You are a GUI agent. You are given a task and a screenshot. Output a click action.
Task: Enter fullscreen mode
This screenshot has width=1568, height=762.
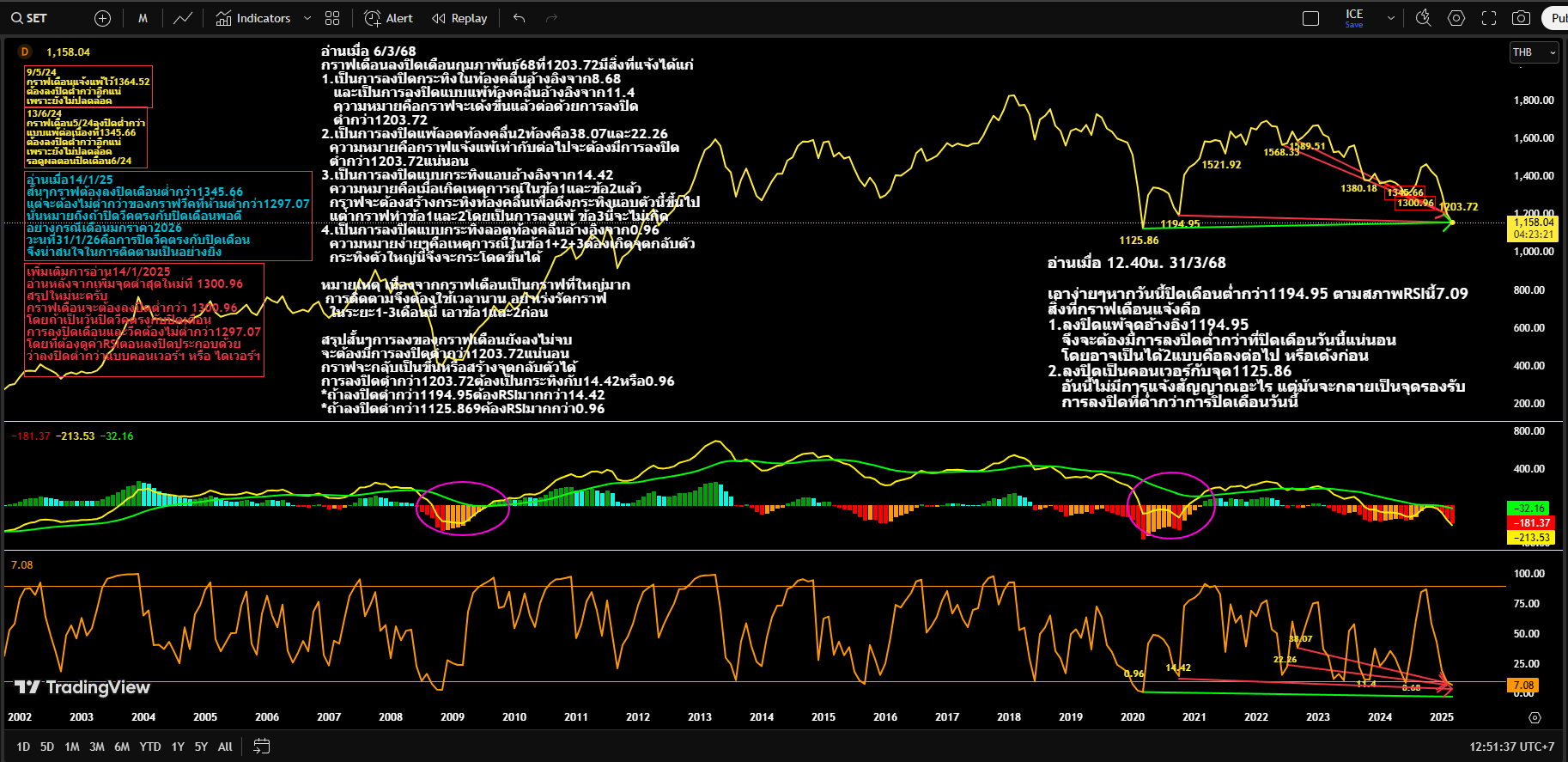[x=1489, y=18]
